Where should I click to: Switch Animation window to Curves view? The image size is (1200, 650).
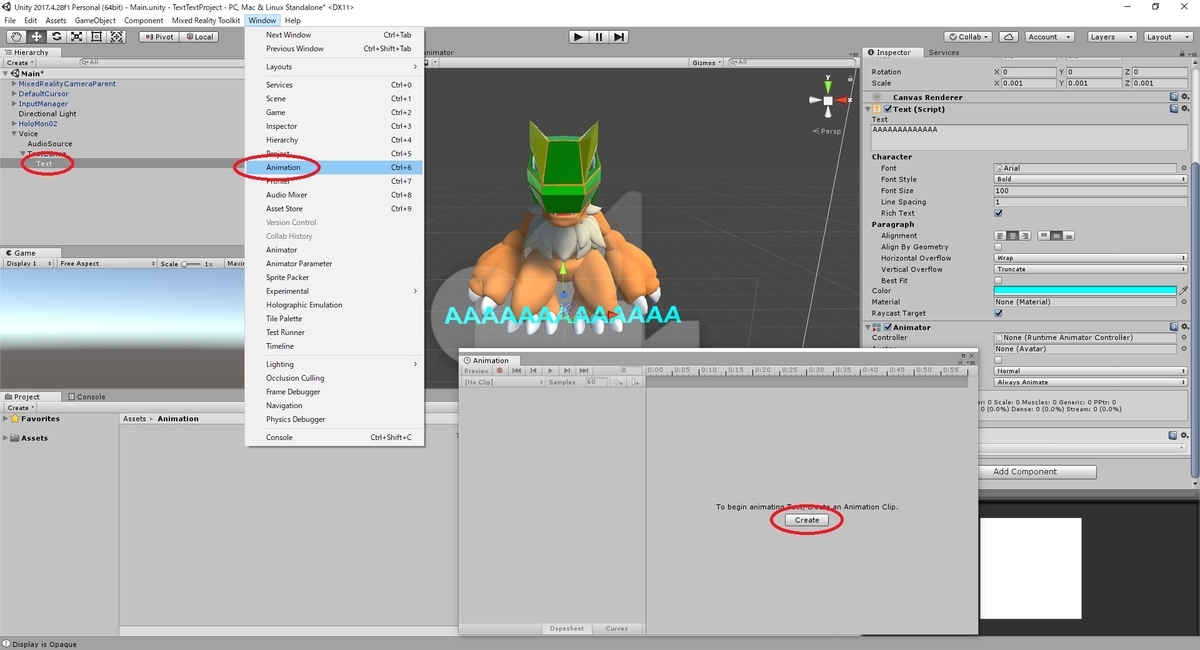(617, 629)
